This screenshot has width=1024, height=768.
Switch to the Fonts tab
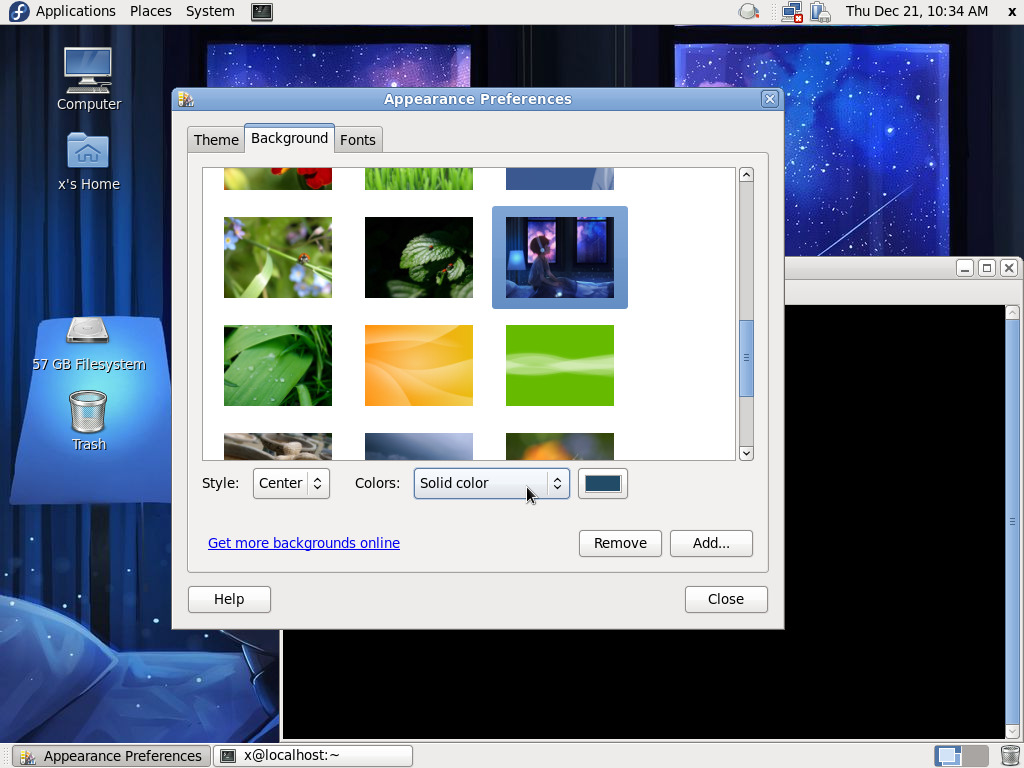[358, 140]
